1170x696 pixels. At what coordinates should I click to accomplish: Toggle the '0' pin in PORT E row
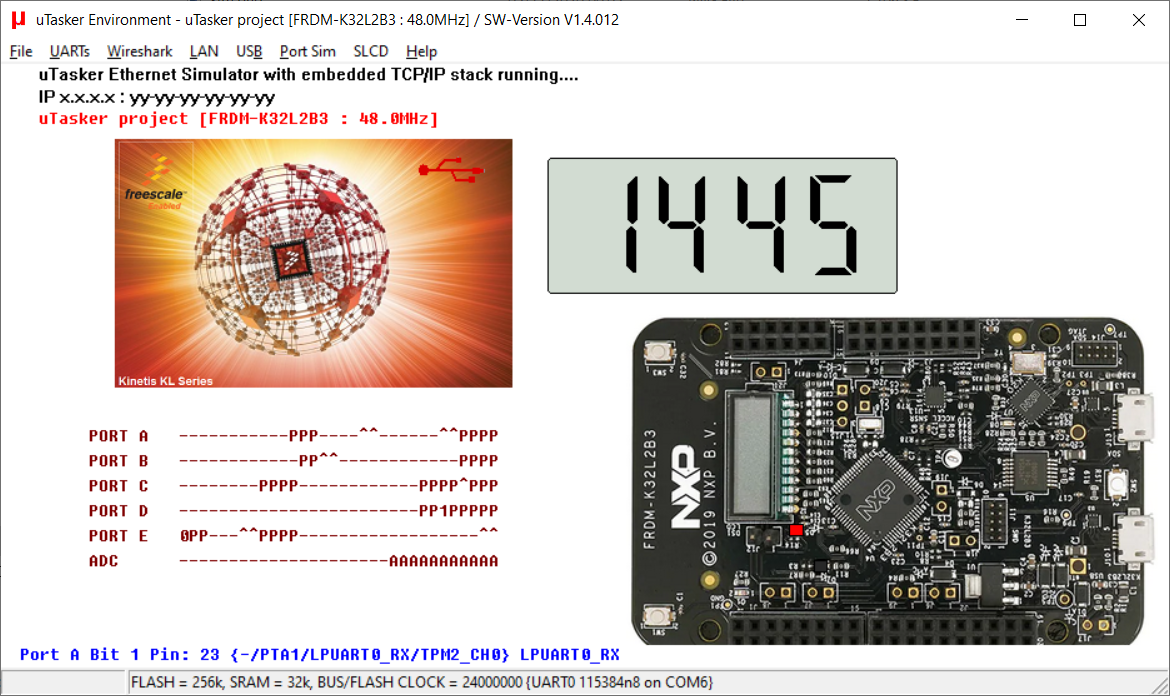click(184, 536)
